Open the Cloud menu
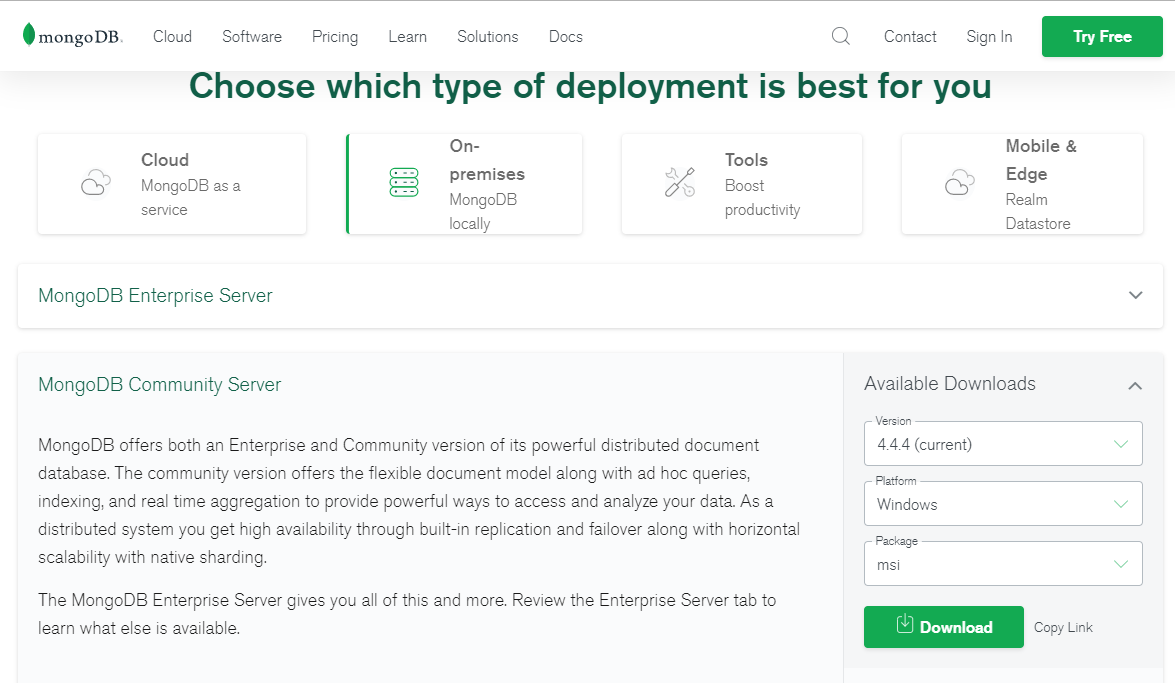The image size is (1175, 683). pyautogui.click(x=172, y=37)
